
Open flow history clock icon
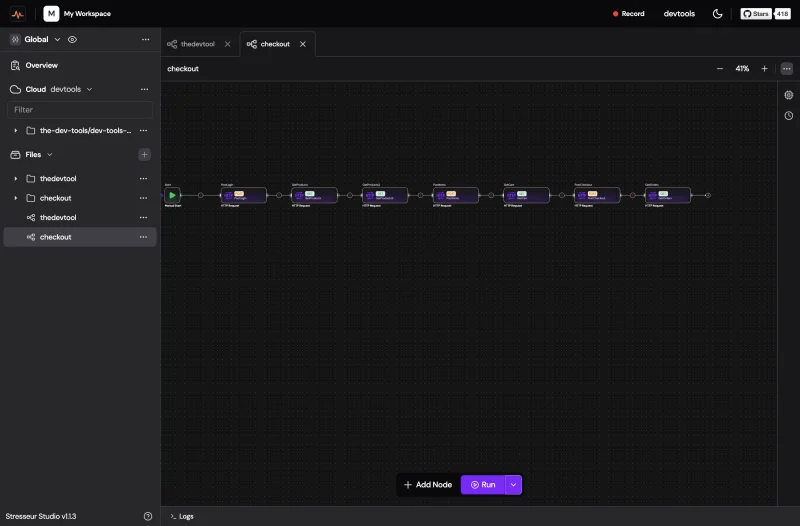[789, 116]
